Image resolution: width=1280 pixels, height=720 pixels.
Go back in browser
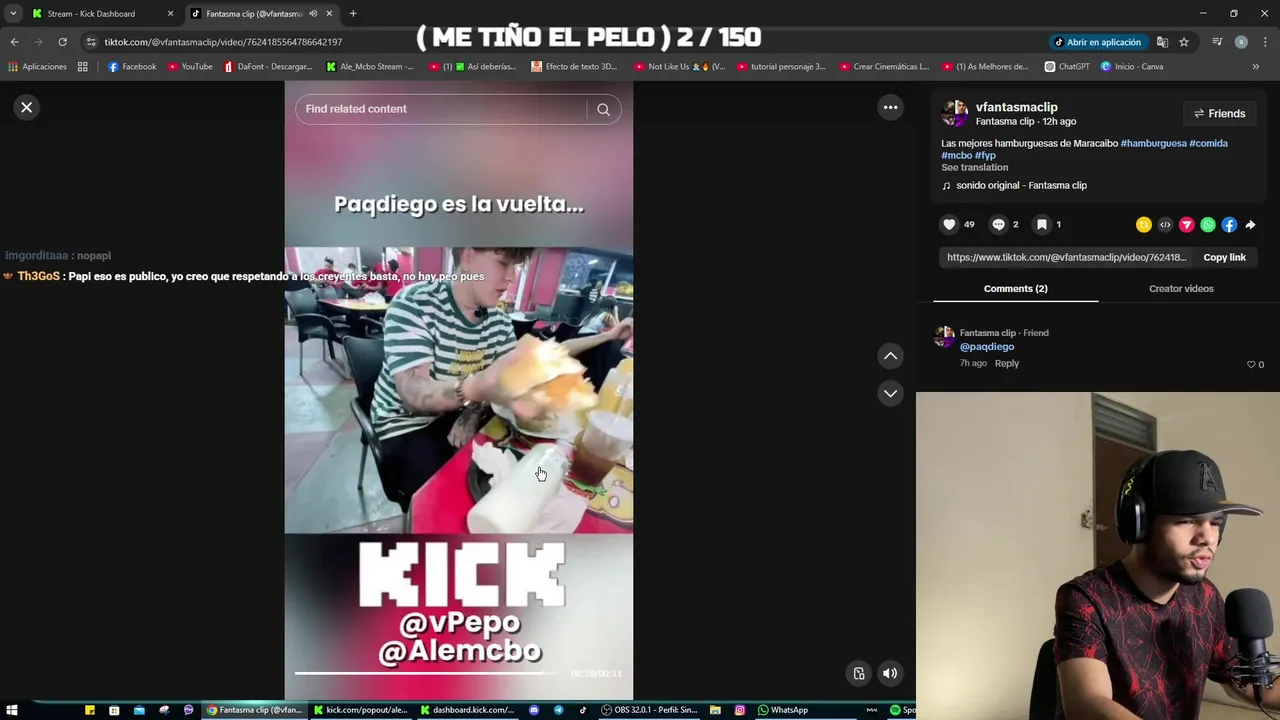[14, 42]
